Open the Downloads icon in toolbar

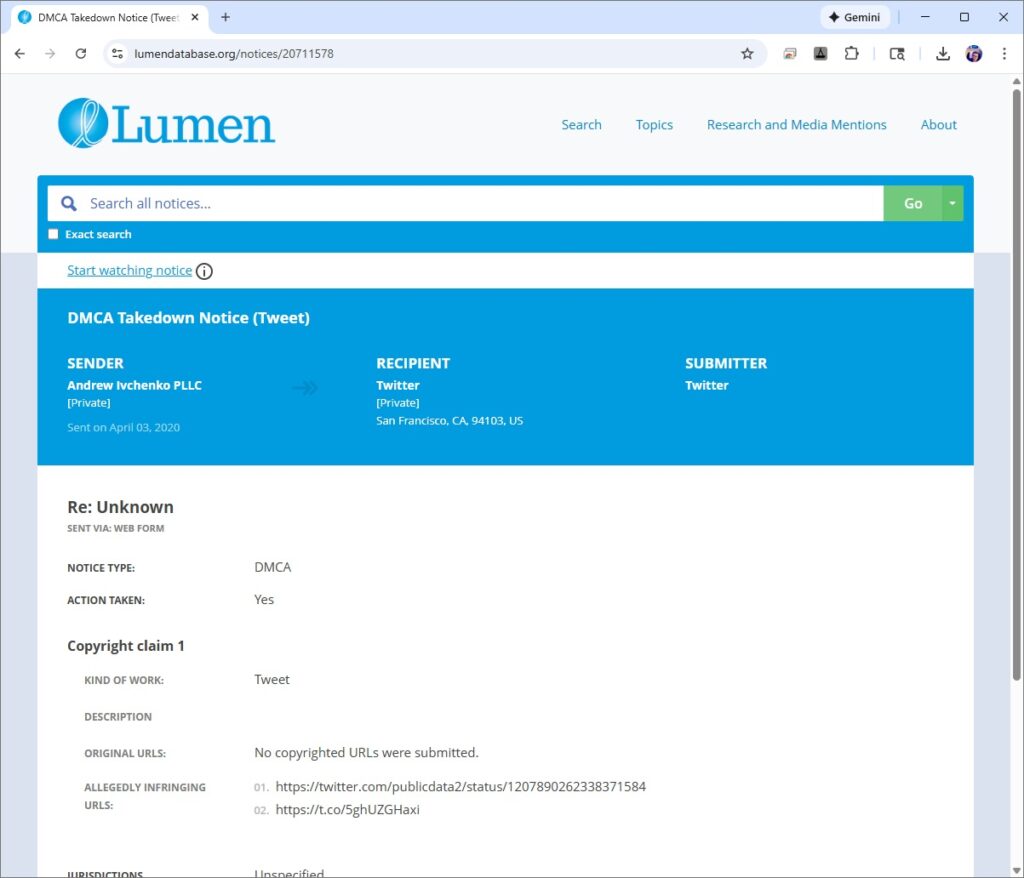(x=942, y=54)
